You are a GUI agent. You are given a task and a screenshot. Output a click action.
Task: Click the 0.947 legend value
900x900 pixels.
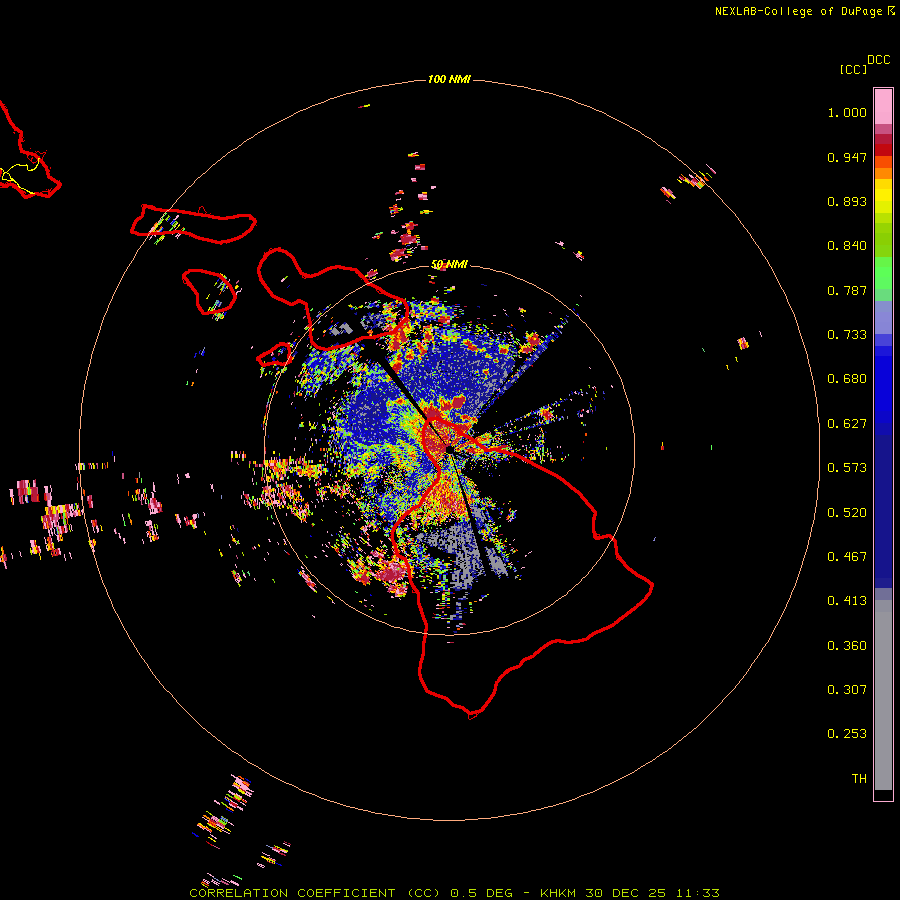click(847, 157)
